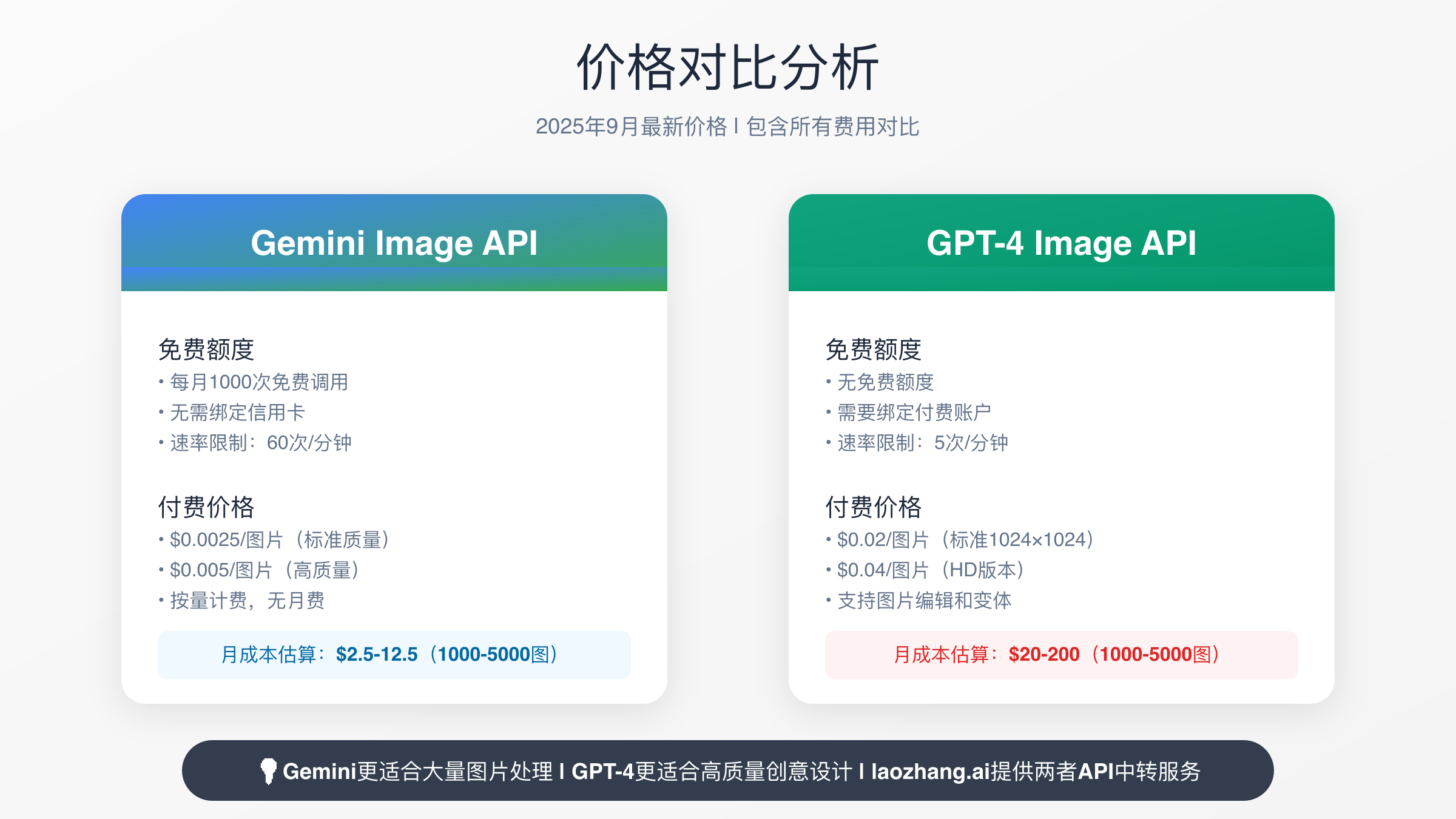Click 支持图片编辑和变体
The width and height of the screenshot is (1456, 819).
(x=925, y=601)
